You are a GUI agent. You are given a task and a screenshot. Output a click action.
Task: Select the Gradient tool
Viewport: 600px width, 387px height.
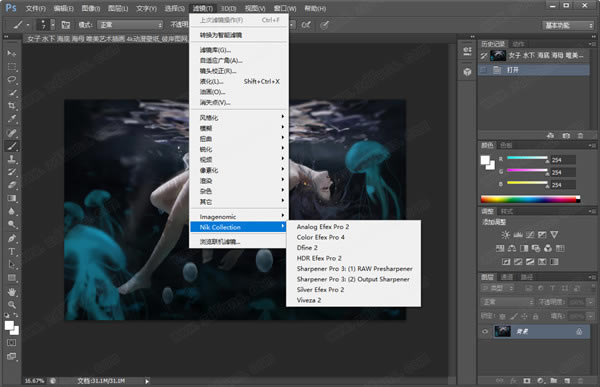coord(12,198)
